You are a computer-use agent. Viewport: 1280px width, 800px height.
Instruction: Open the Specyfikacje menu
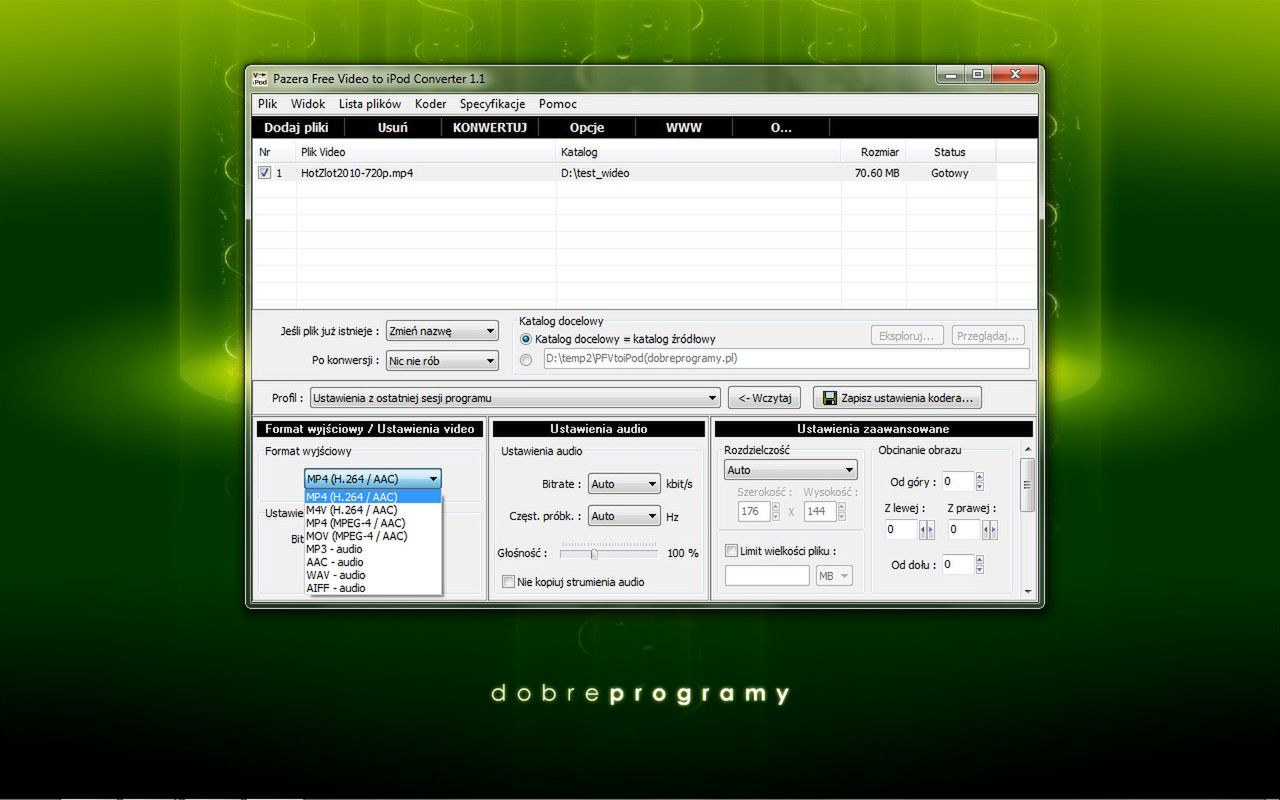pyautogui.click(x=492, y=104)
